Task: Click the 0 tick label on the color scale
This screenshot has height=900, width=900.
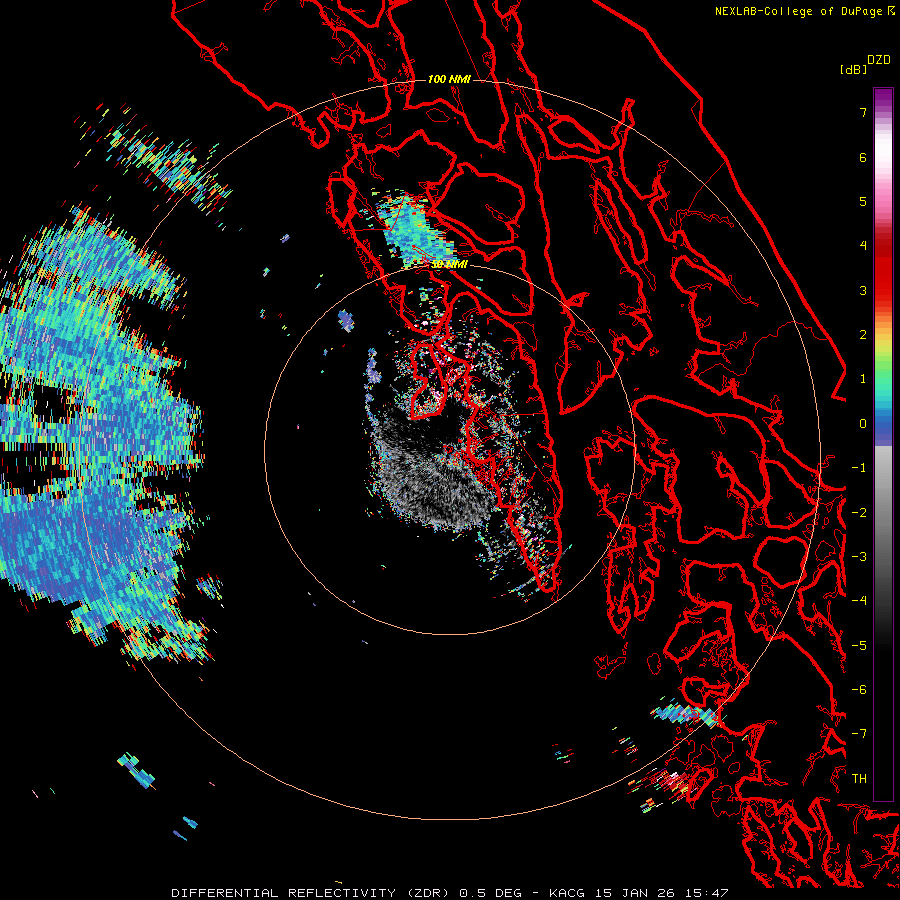Action: [863, 424]
